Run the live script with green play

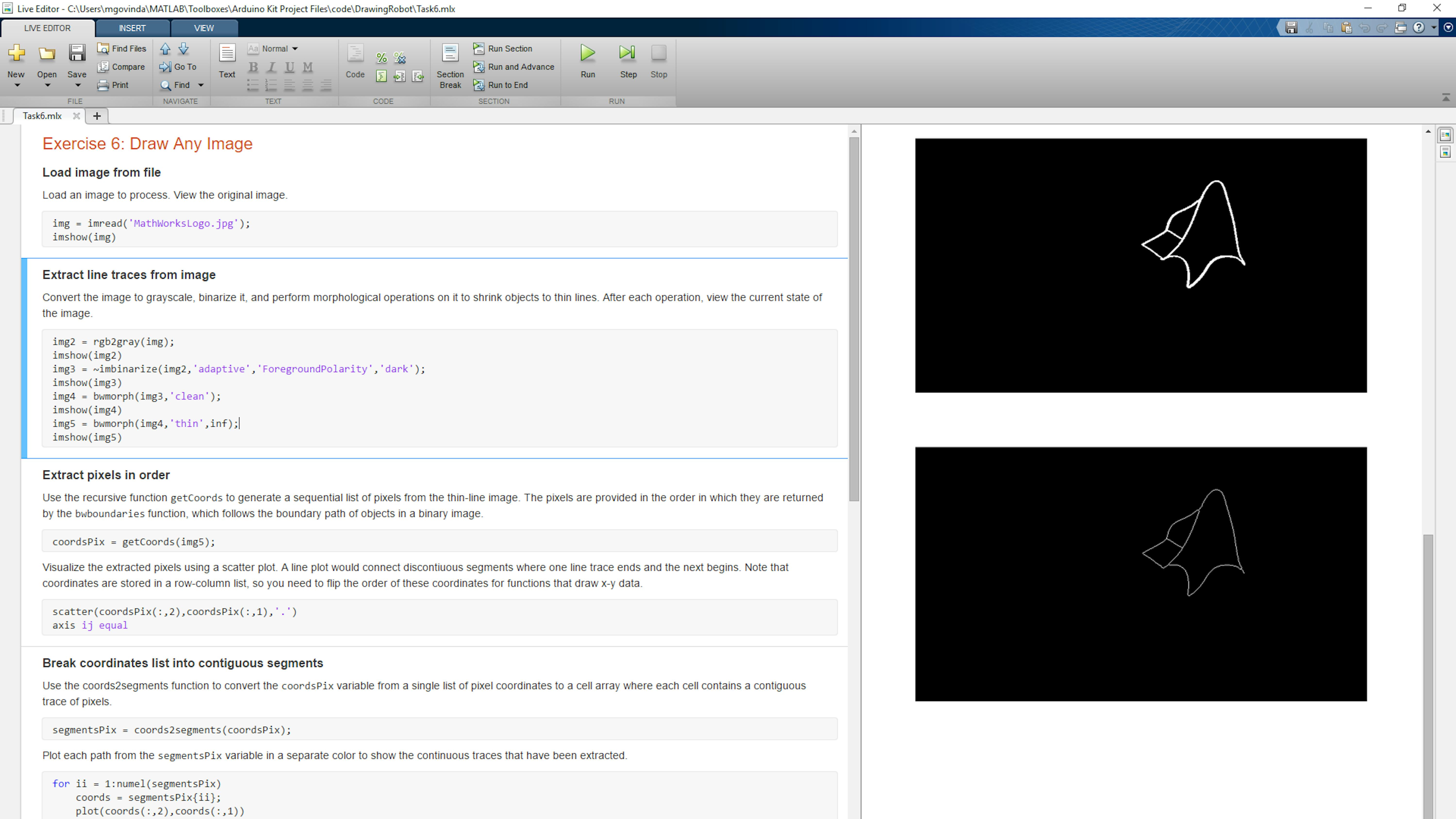pyautogui.click(x=588, y=61)
